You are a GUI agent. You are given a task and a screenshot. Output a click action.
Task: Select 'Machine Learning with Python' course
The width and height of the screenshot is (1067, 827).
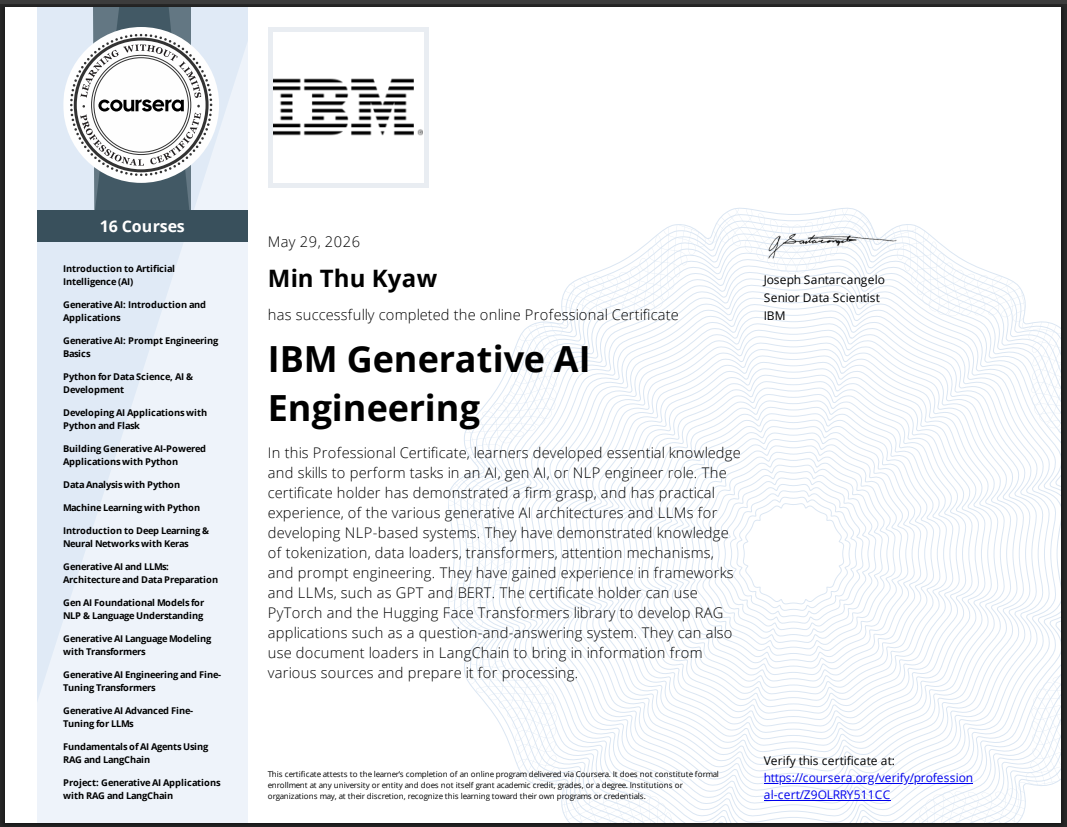[131, 508]
